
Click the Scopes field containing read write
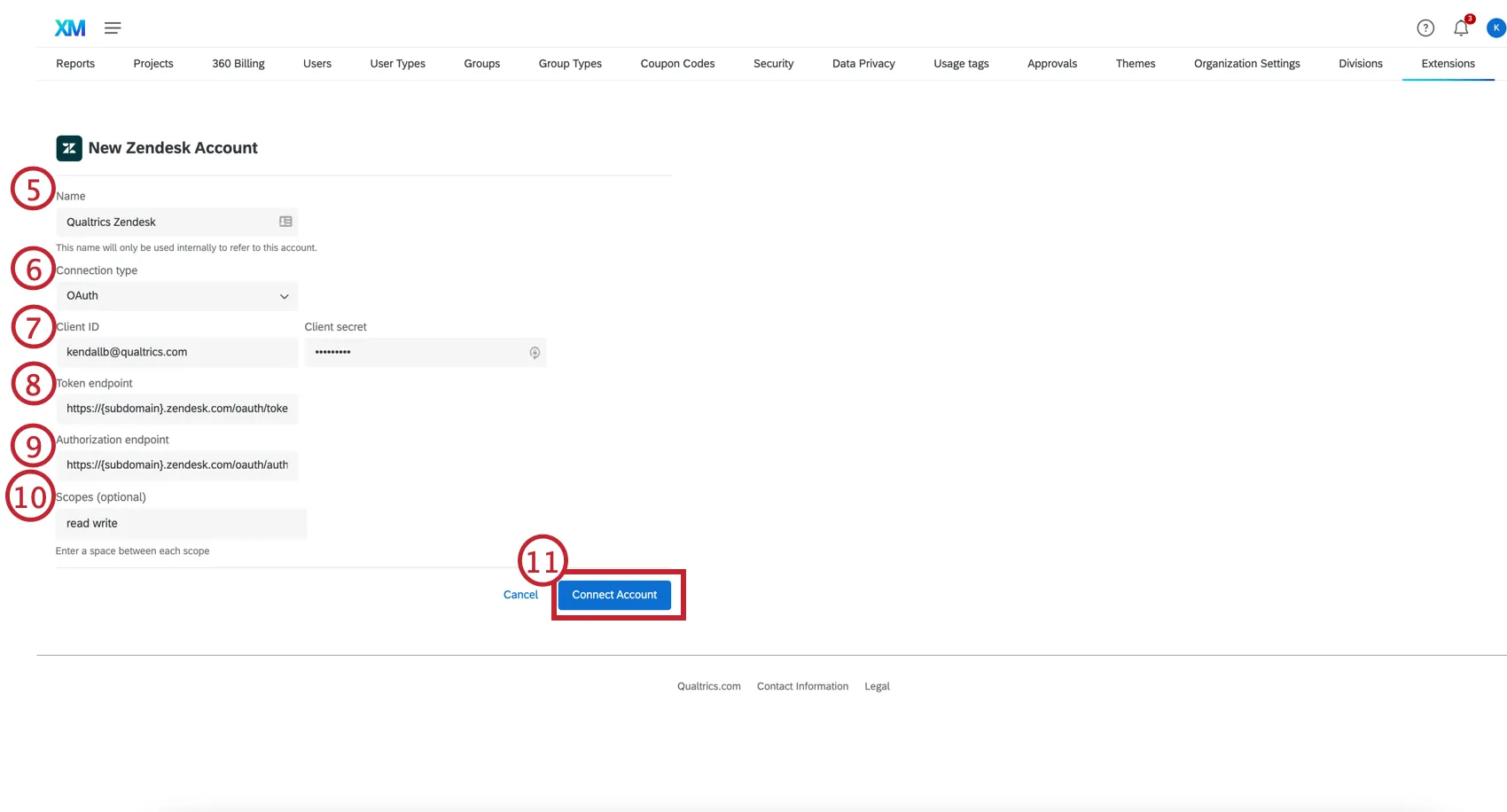(181, 523)
